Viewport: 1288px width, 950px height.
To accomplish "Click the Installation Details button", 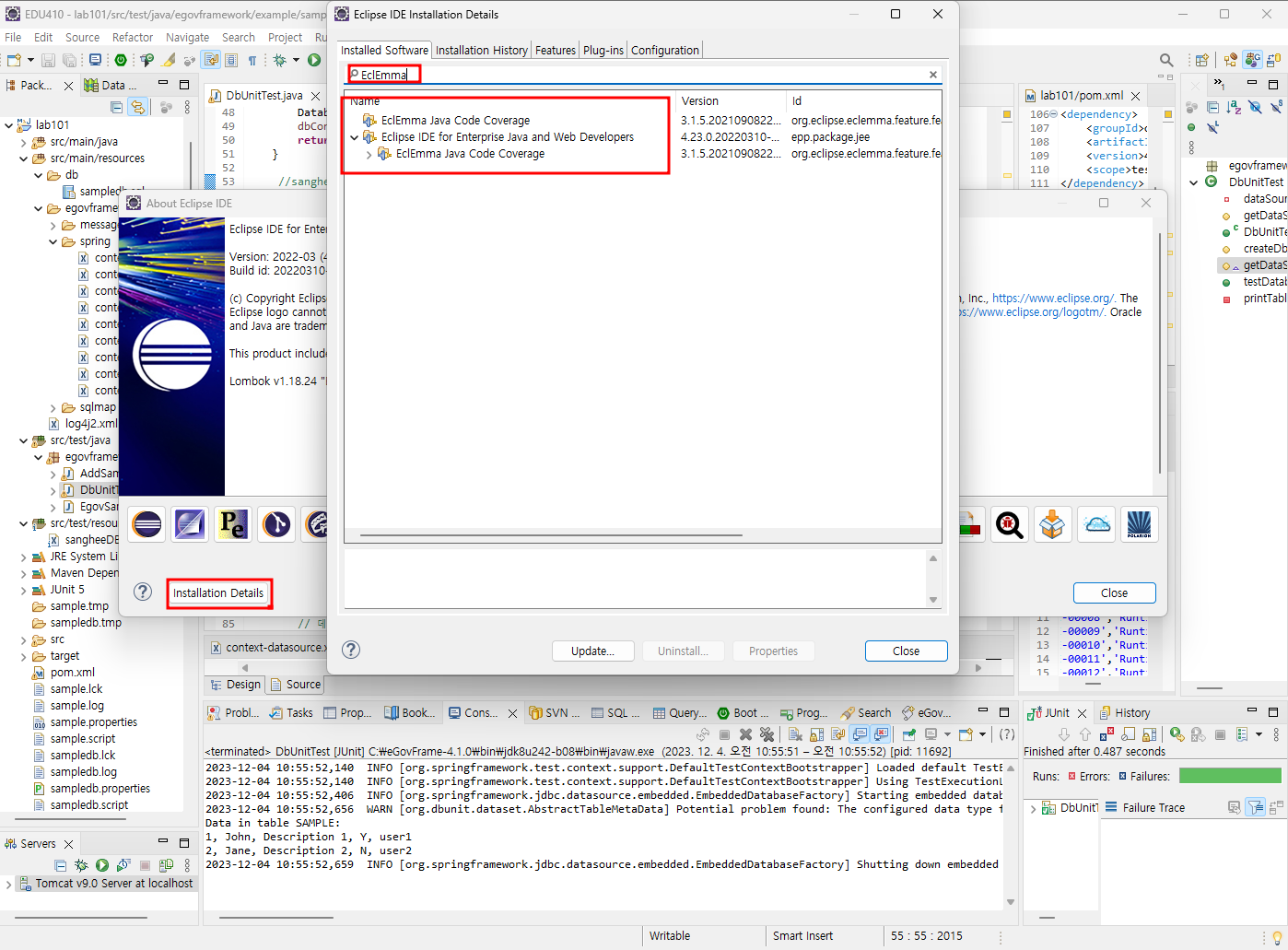I will click(218, 593).
